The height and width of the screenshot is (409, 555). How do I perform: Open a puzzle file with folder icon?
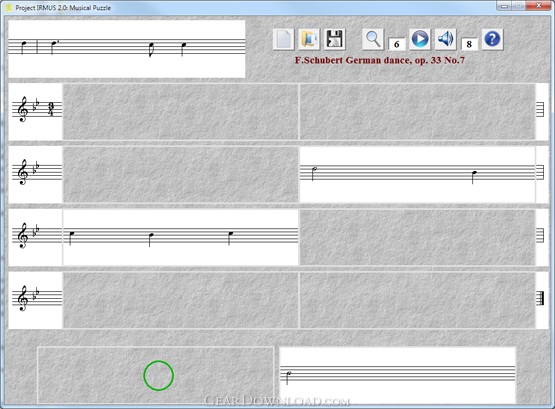309,39
